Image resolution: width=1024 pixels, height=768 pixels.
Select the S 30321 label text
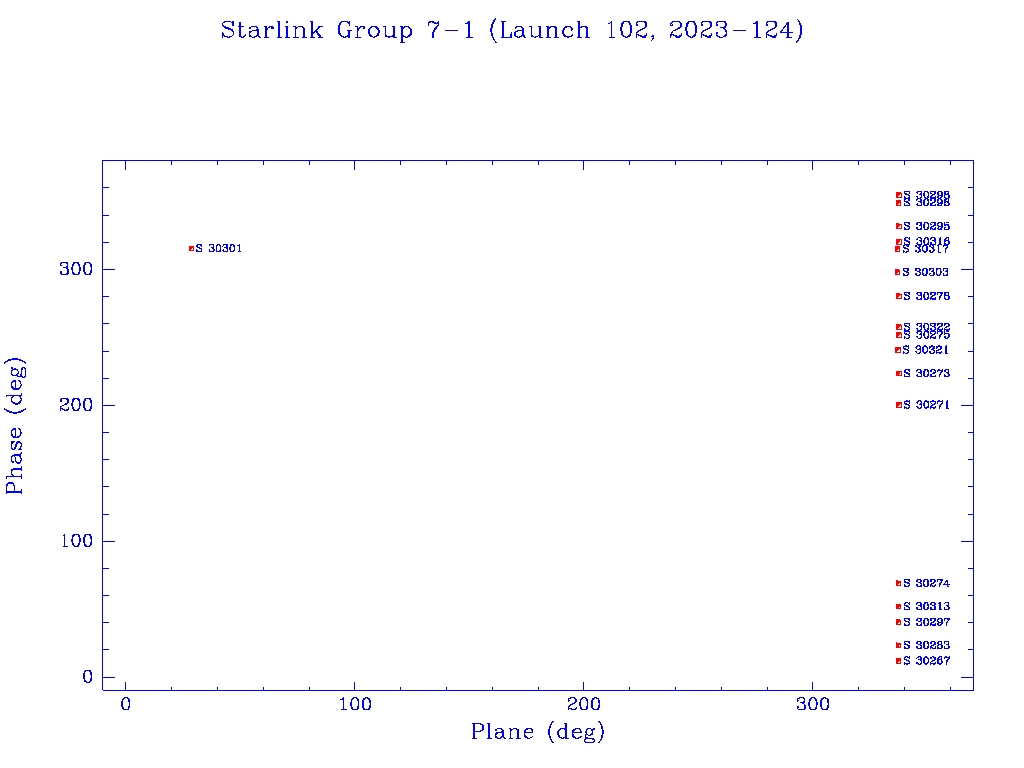point(925,350)
